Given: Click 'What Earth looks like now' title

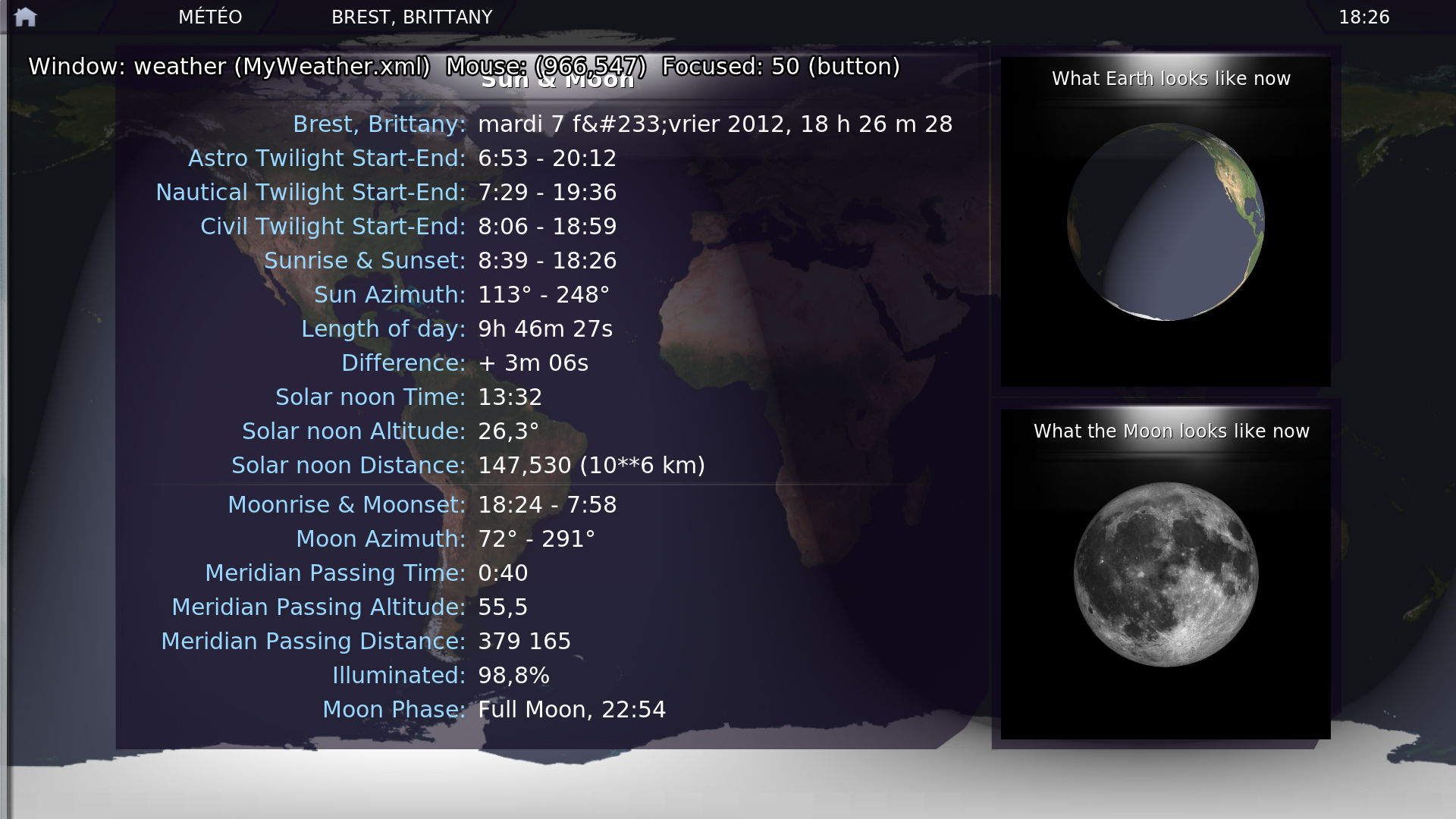Looking at the screenshot, I should pos(1171,79).
